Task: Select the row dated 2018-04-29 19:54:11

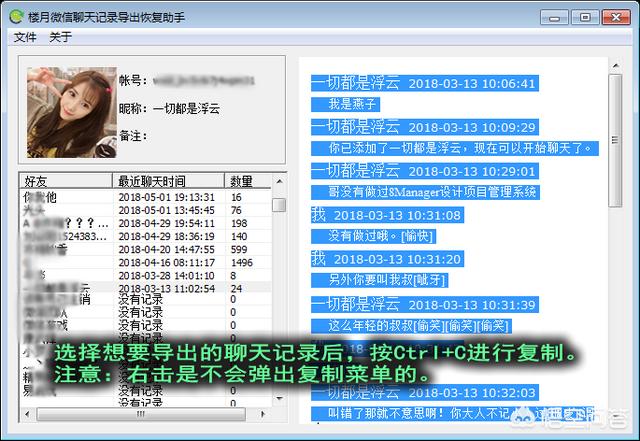Action: click(145, 223)
